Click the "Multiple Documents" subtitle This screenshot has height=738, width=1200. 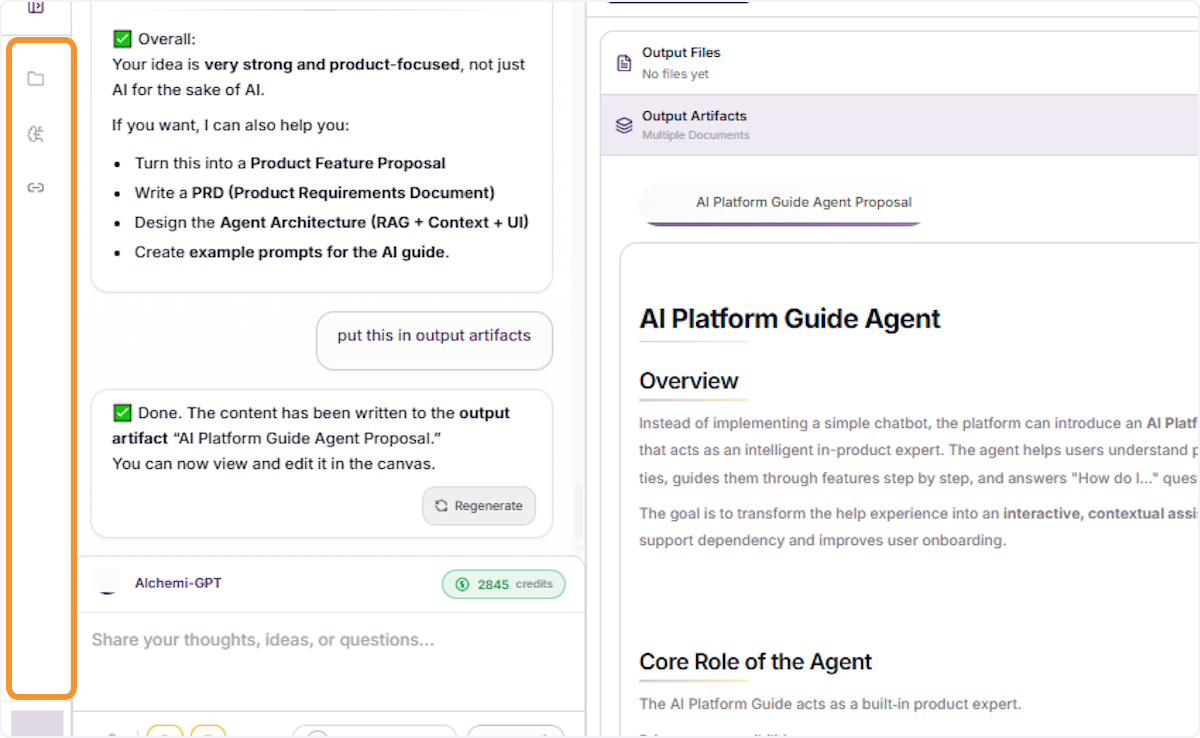(x=696, y=135)
